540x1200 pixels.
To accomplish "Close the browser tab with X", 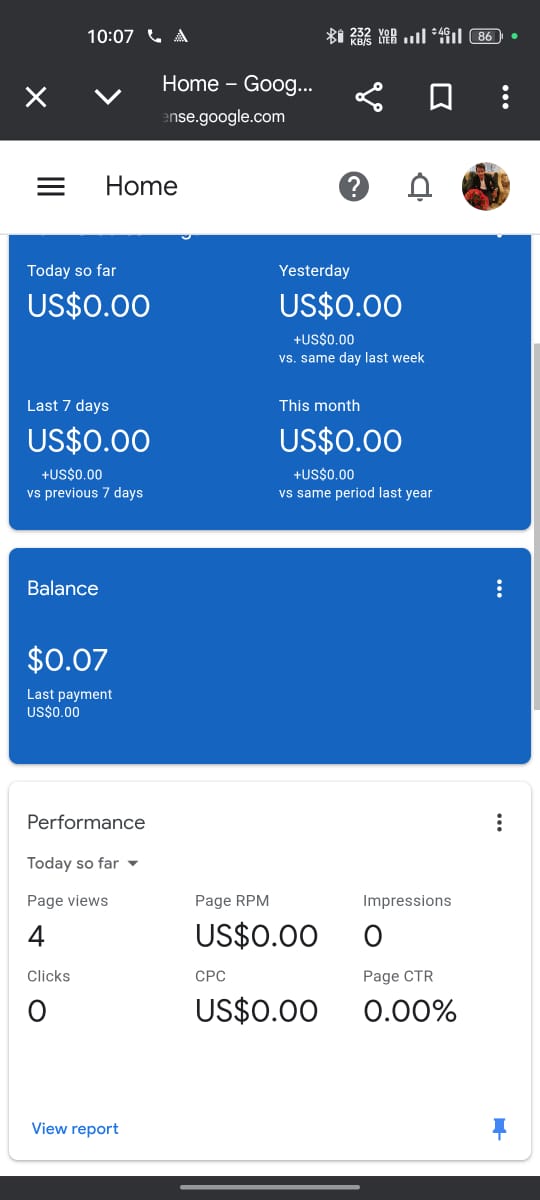I will pyautogui.click(x=36, y=97).
